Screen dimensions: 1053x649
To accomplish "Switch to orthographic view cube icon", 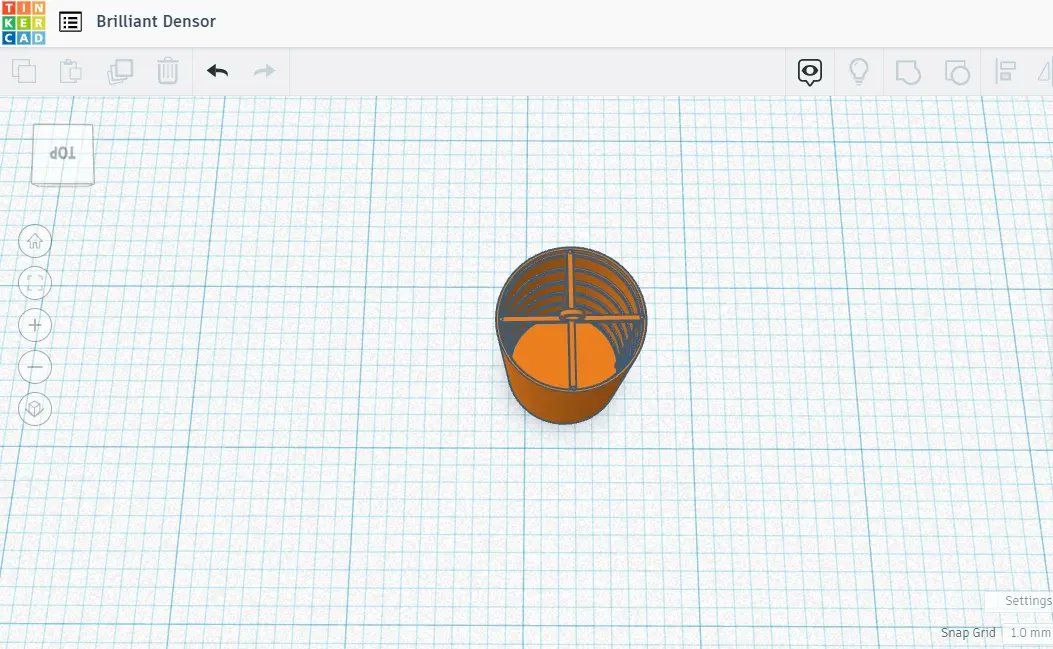I will click(x=35, y=409).
